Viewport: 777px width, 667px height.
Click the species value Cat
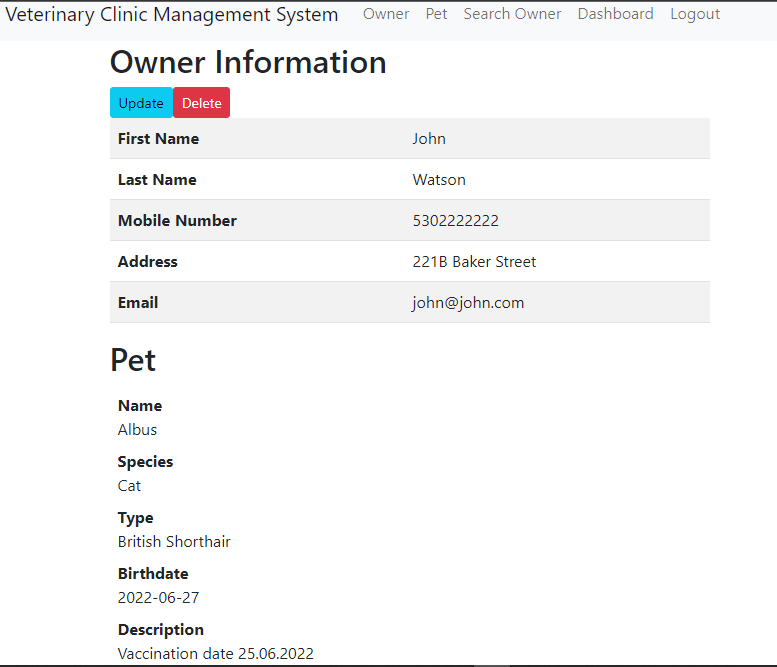pyautogui.click(x=129, y=486)
